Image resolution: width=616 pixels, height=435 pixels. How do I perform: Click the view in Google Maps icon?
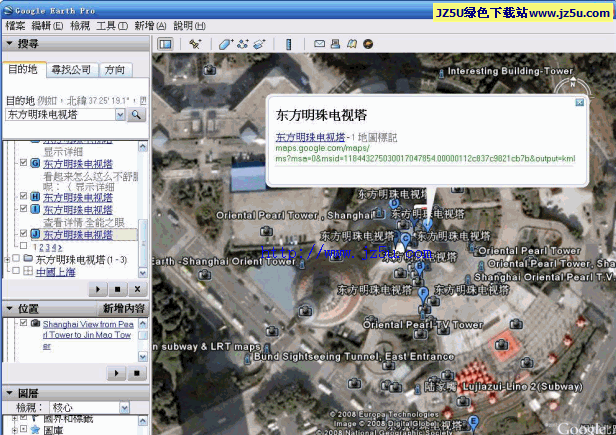[x=352, y=44]
